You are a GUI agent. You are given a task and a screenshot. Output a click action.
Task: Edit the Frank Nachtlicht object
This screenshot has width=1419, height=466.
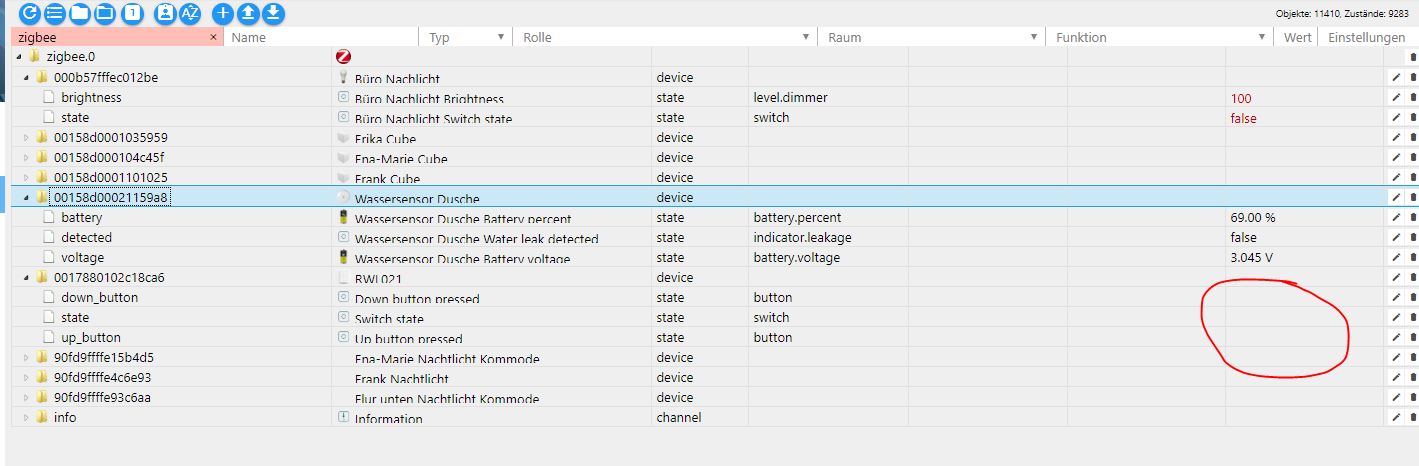[x=1396, y=378]
